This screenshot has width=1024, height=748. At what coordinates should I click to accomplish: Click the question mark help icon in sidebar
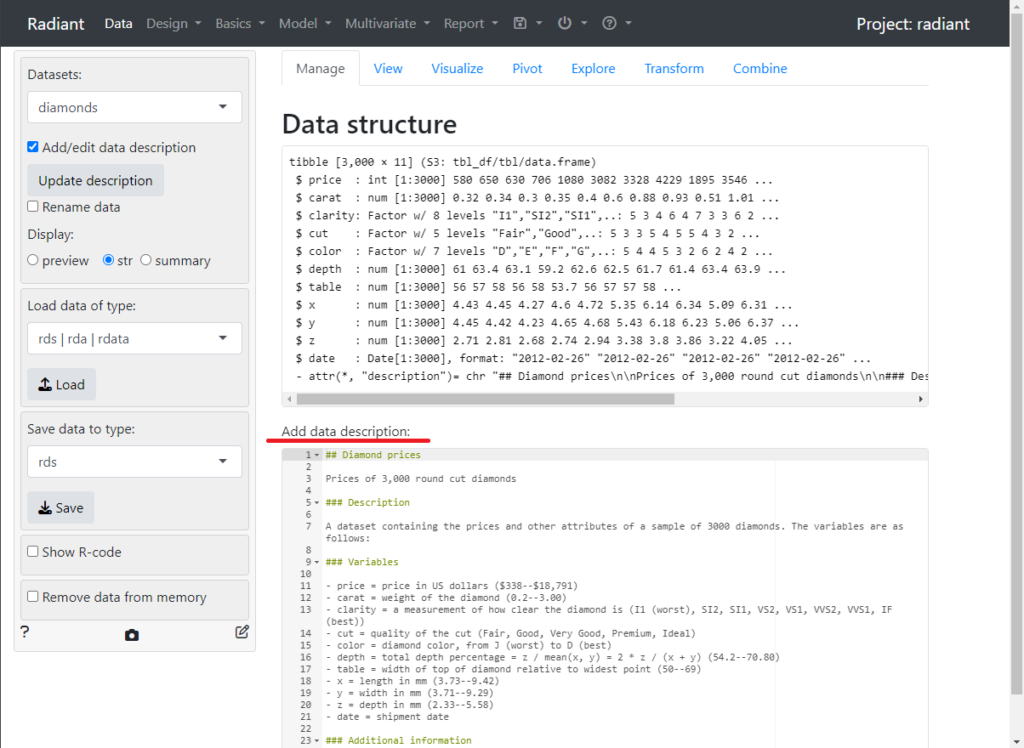pos(25,632)
